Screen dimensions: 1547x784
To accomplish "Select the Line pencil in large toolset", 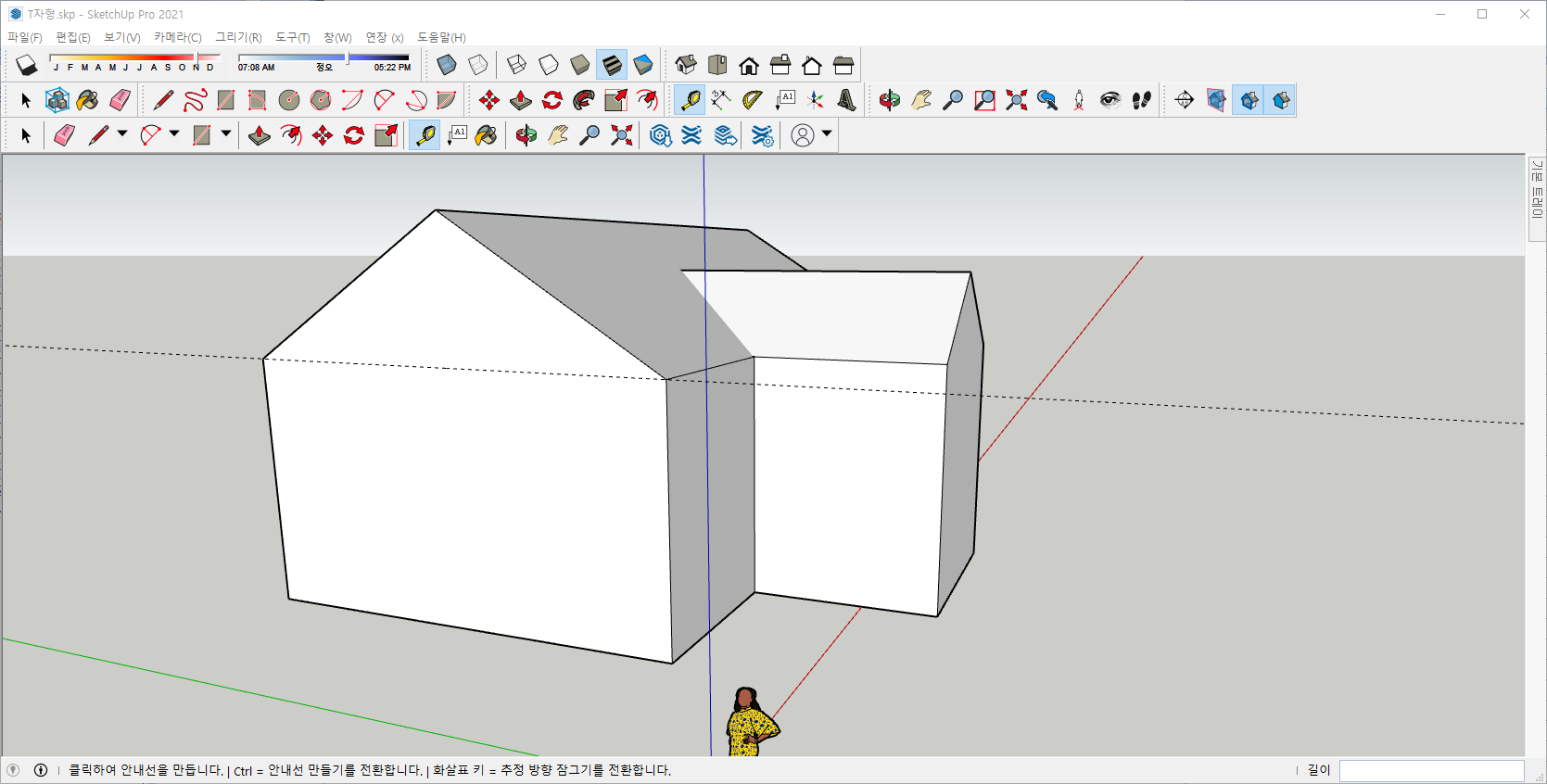I will 163,100.
